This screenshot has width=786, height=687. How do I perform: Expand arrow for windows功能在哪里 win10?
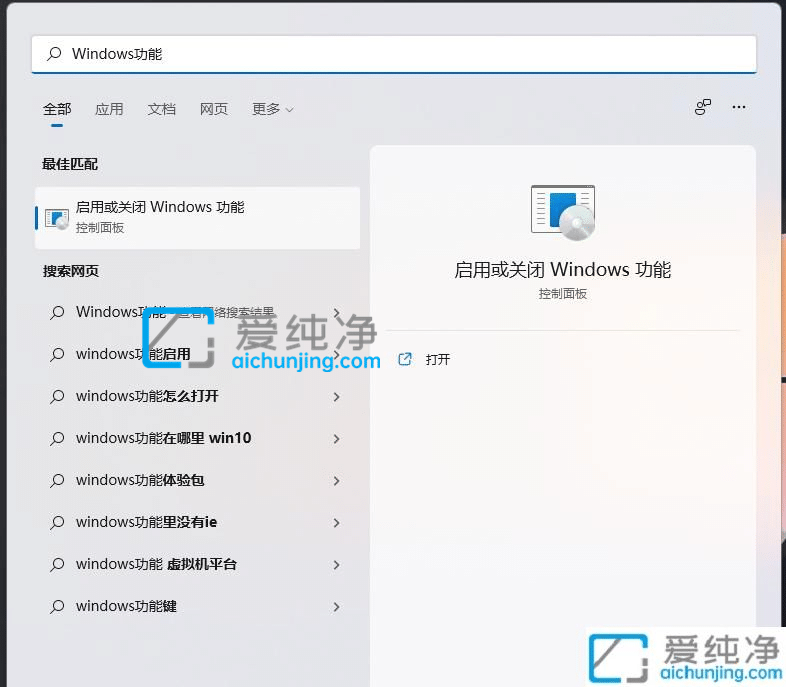336,439
